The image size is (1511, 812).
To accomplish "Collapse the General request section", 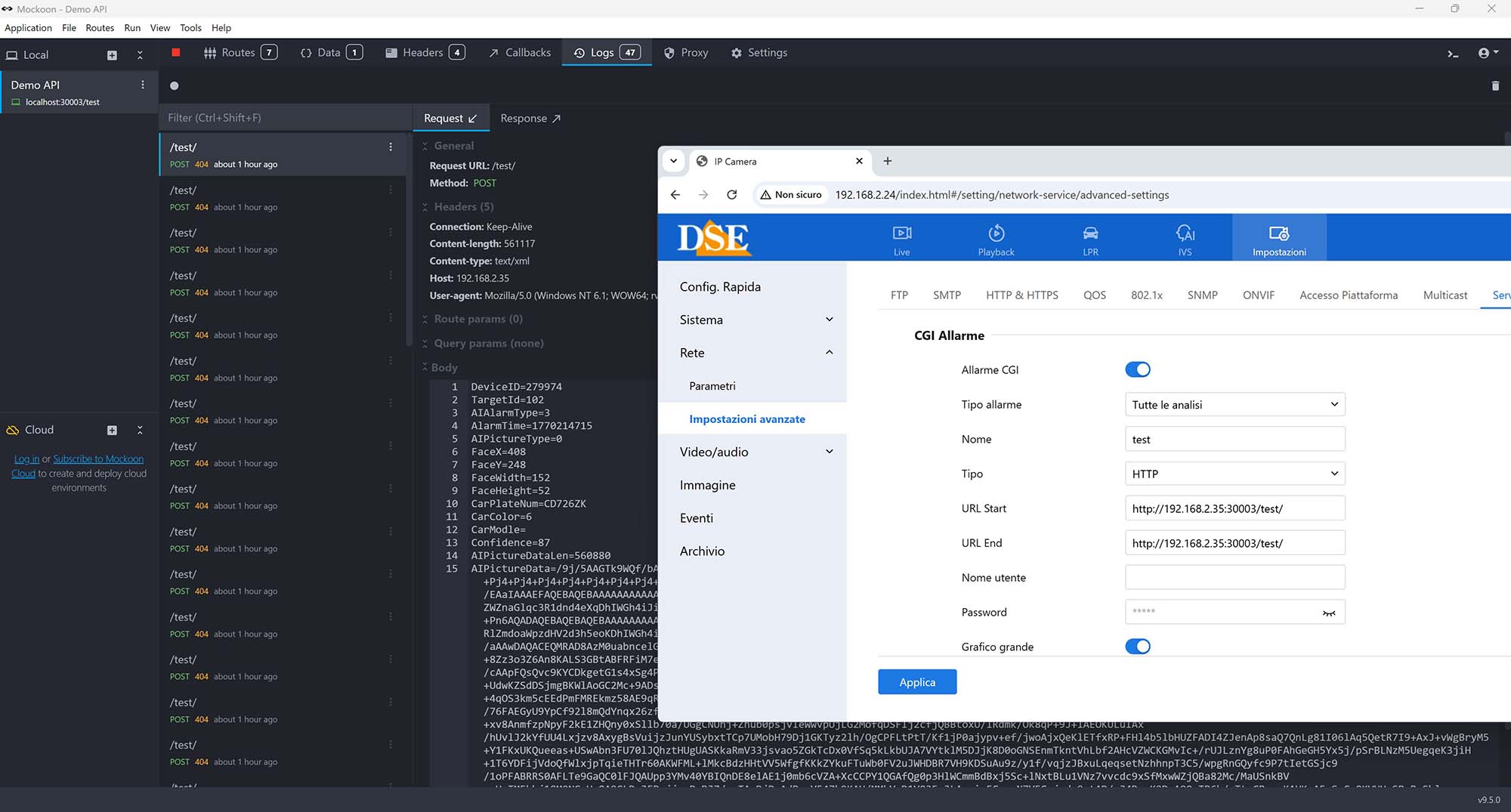I will point(453,146).
